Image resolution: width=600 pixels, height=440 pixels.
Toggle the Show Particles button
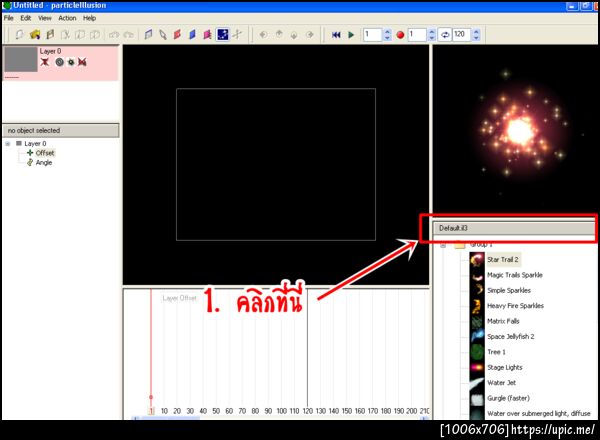223,35
